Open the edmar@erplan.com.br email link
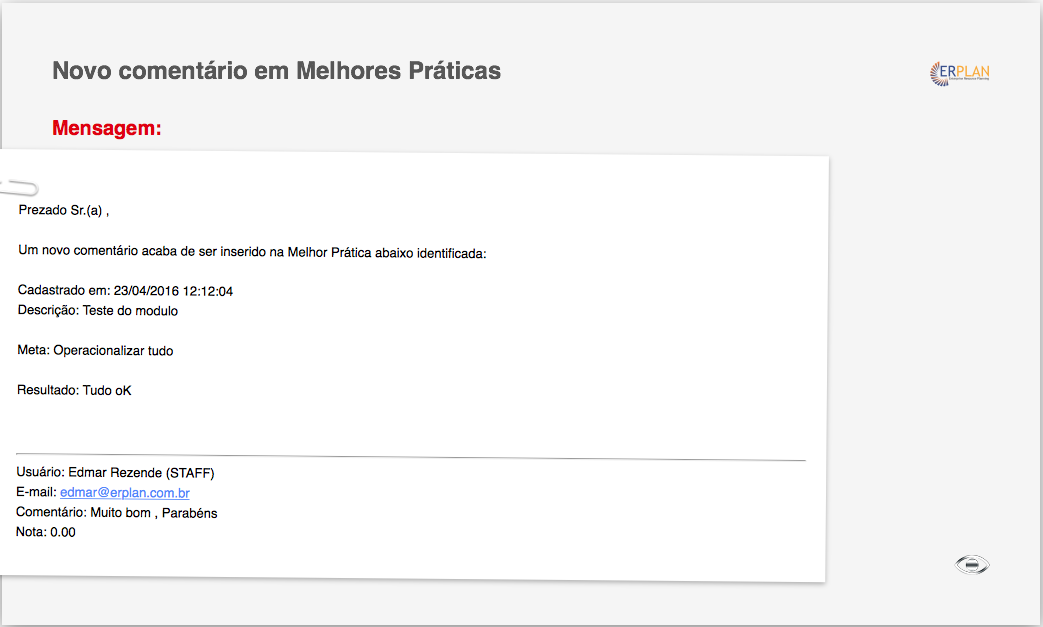This screenshot has width=1043, height=627. click(124, 493)
